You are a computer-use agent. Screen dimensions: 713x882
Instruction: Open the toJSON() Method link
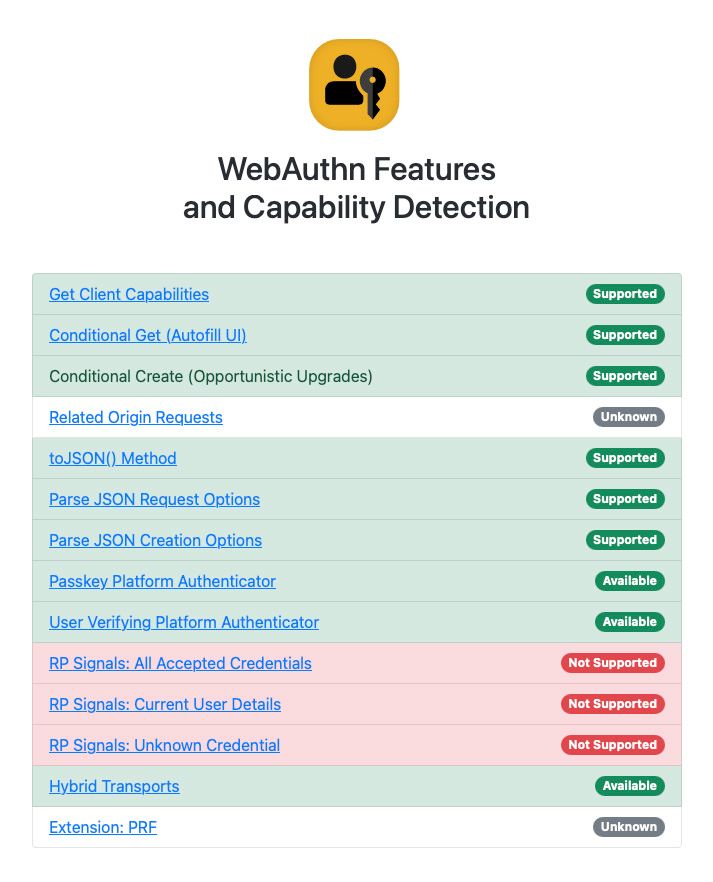112,458
